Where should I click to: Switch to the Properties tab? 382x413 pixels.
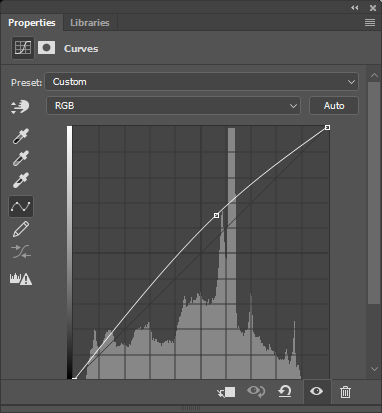tap(32, 23)
